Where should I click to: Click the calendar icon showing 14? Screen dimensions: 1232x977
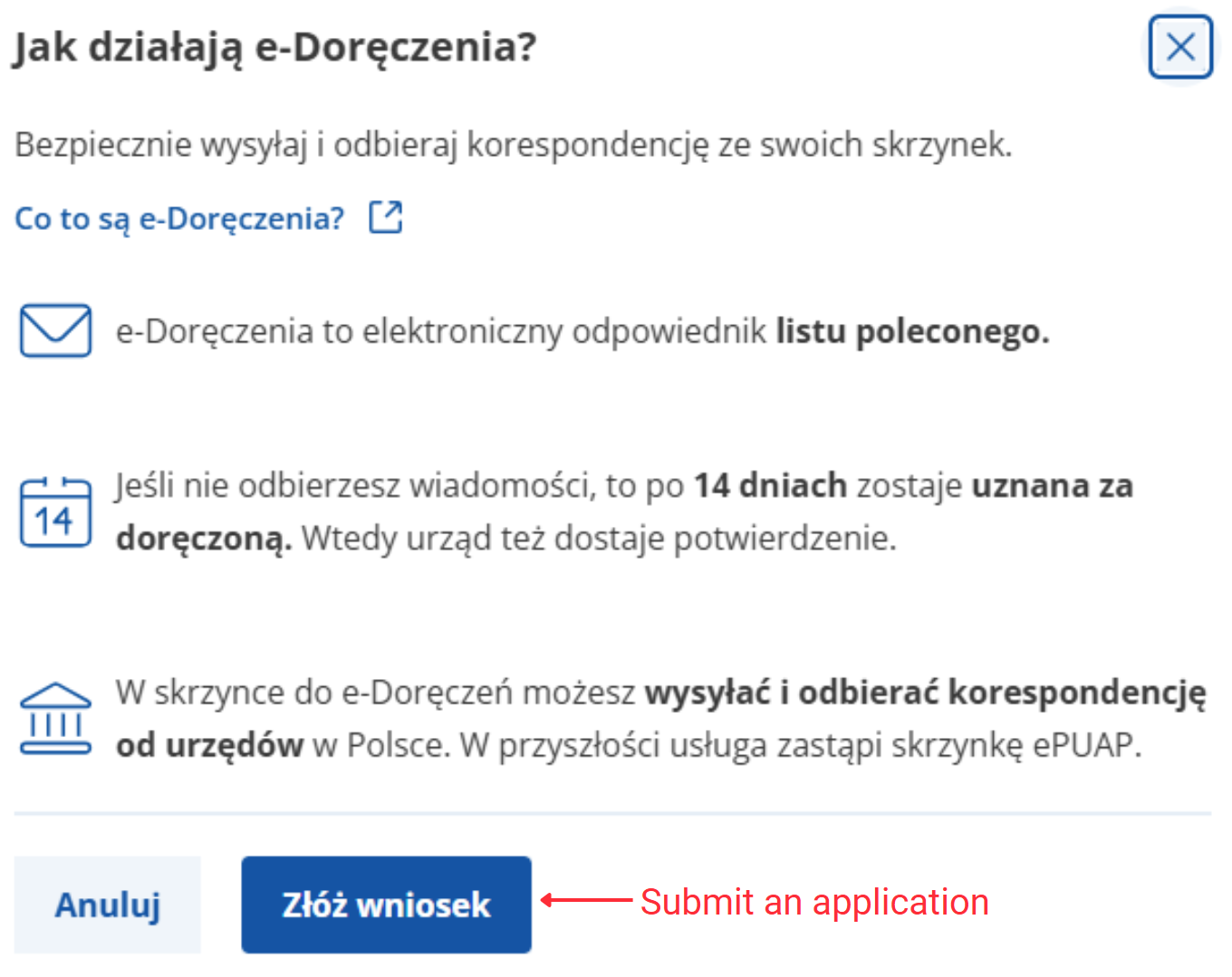tap(55, 512)
